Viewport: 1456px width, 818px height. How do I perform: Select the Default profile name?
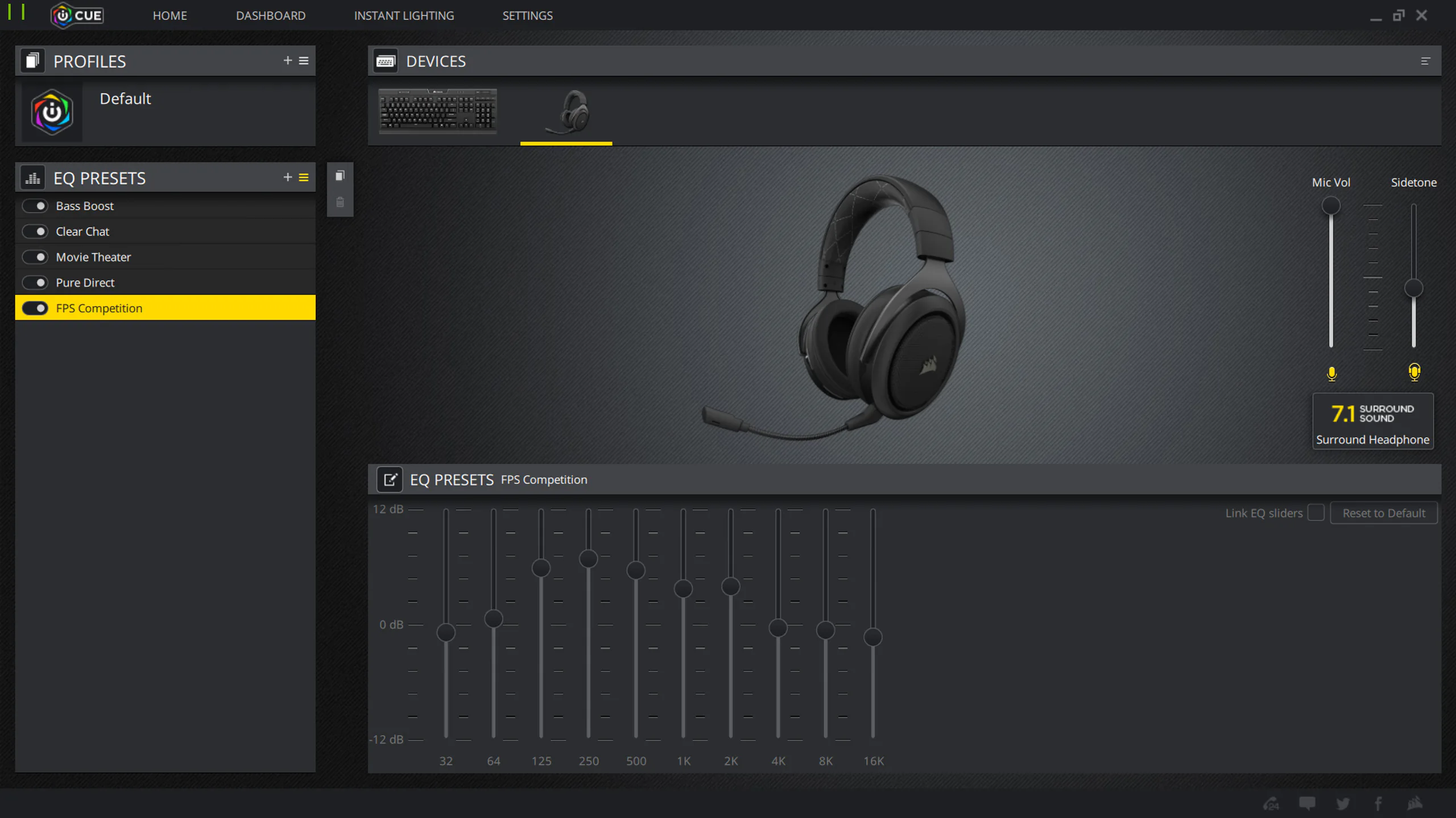[125, 98]
